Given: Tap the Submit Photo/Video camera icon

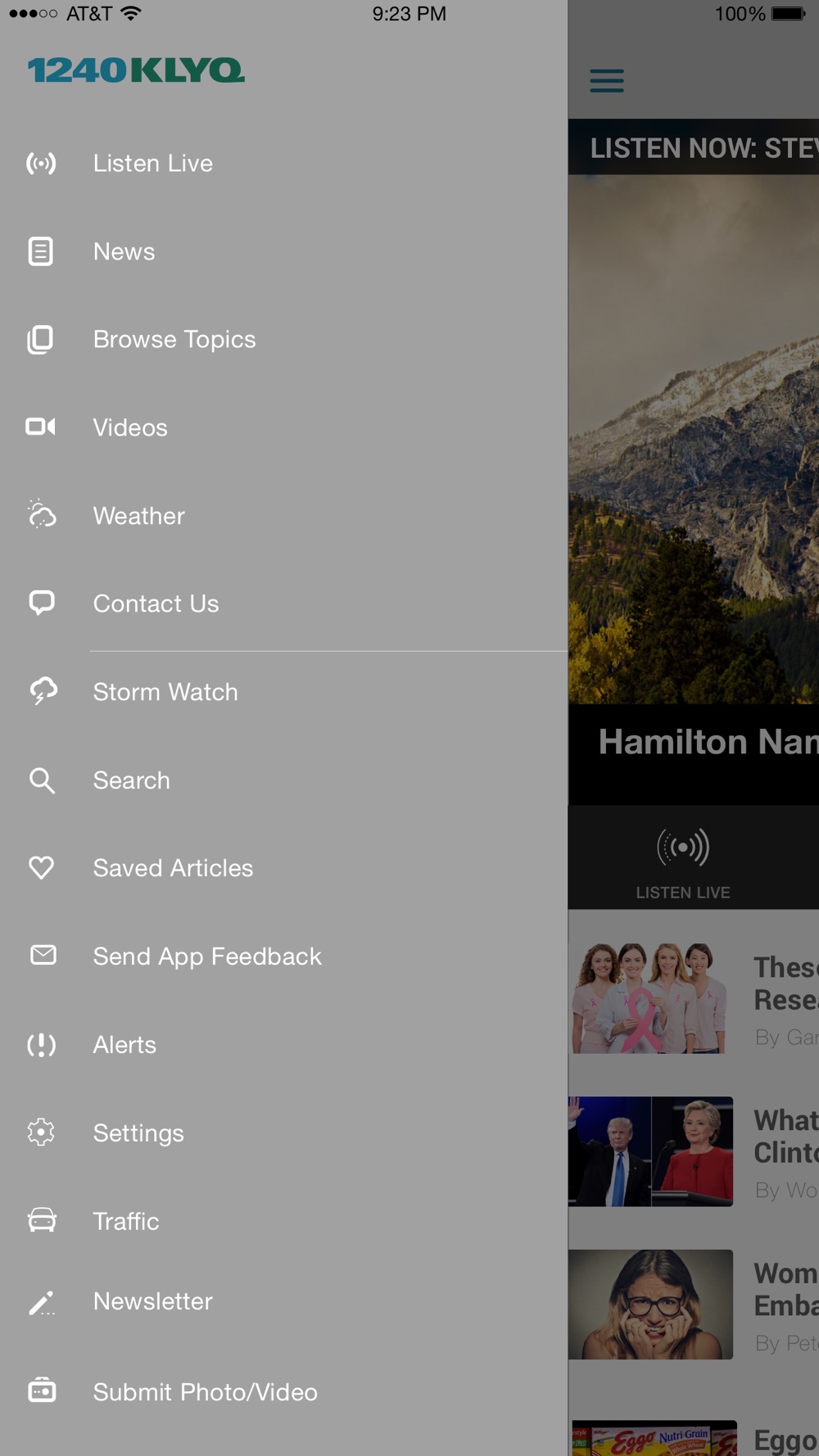Looking at the screenshot, I should click(x=42, y=1390).
